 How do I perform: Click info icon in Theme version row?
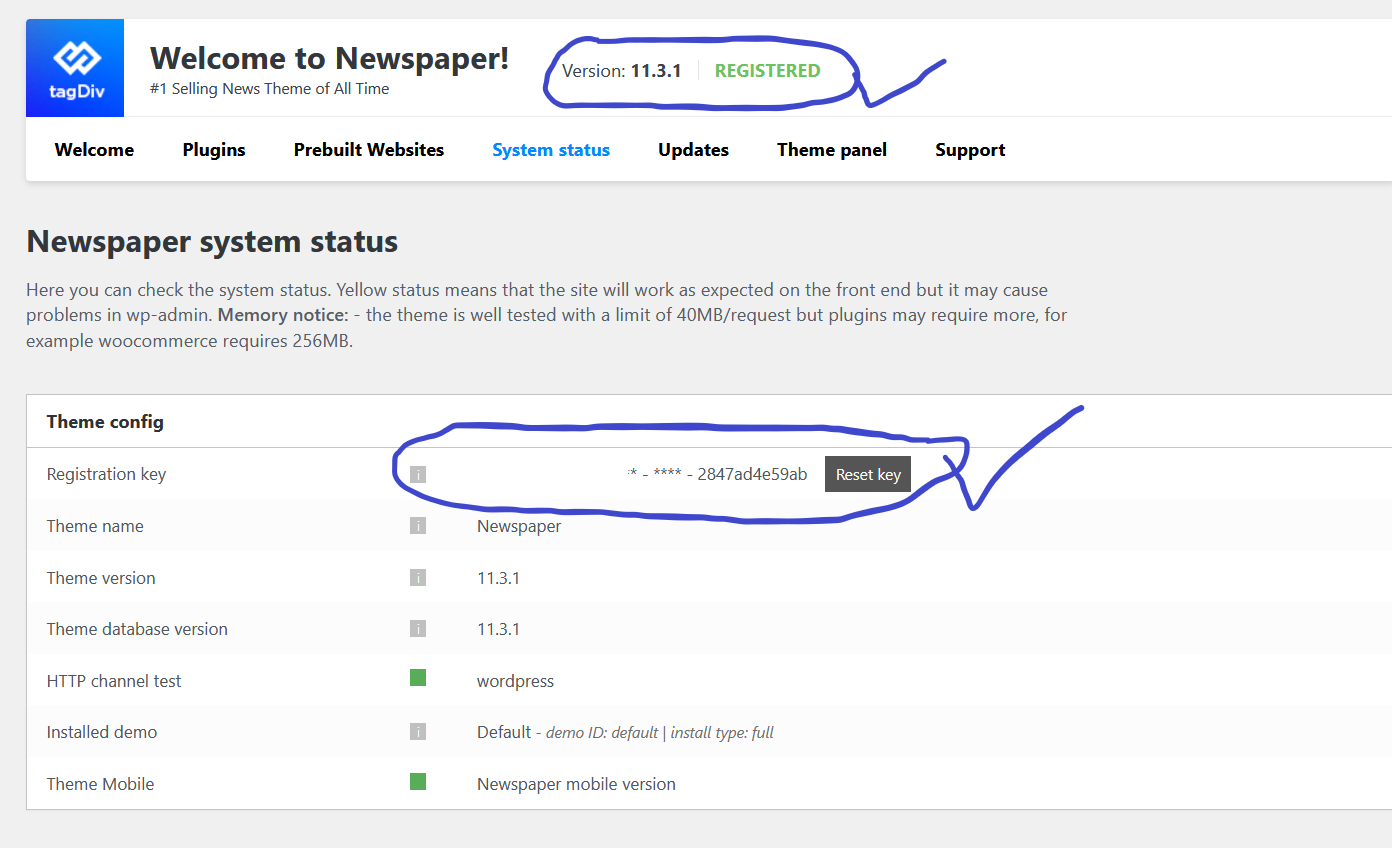click(418, 578)
